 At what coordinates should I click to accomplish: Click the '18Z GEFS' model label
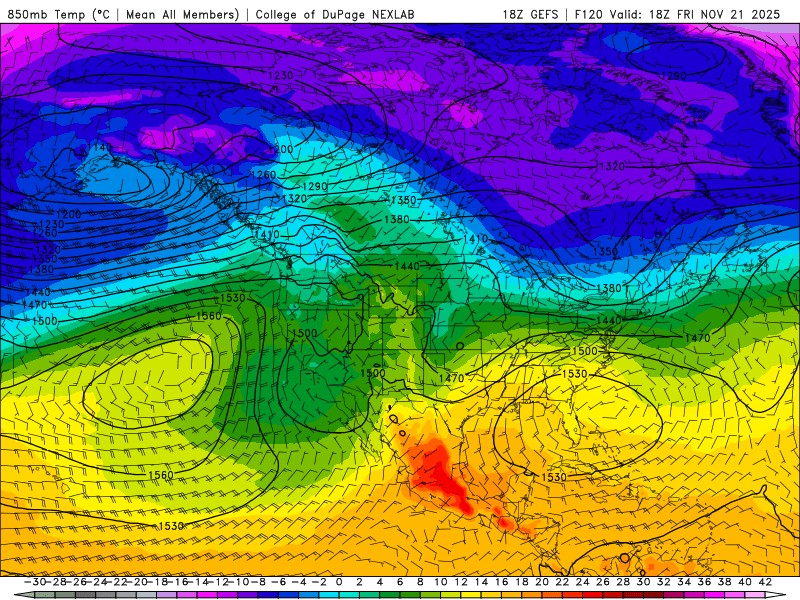click(x=531, y=14)
